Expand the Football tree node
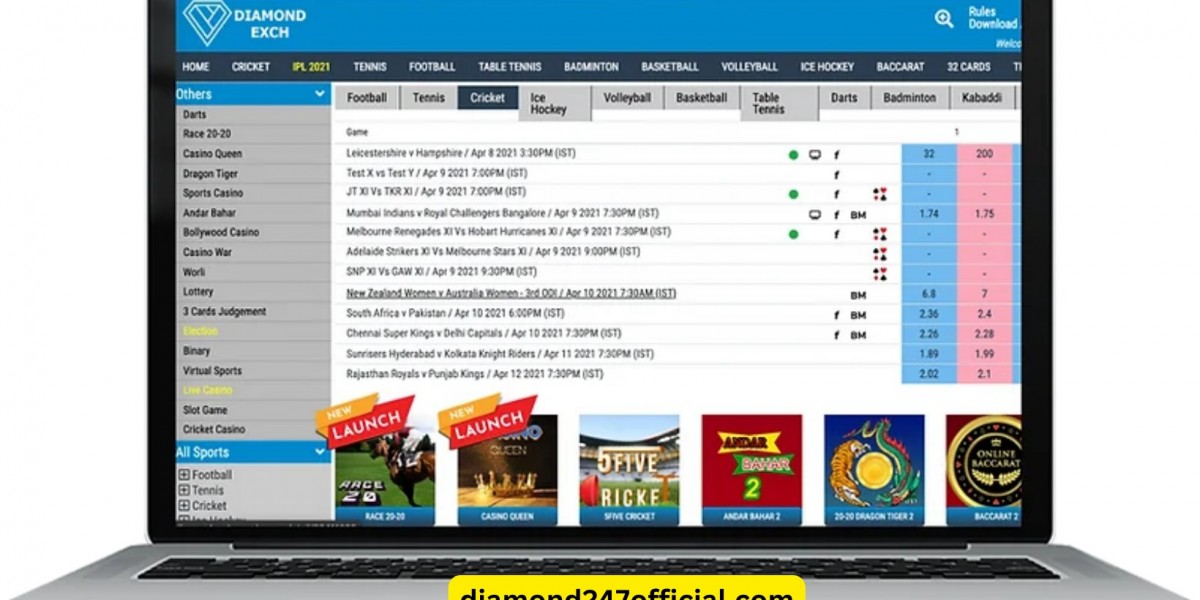The height and width of the screenshot is (600, 1200). (x=184, y=475)
